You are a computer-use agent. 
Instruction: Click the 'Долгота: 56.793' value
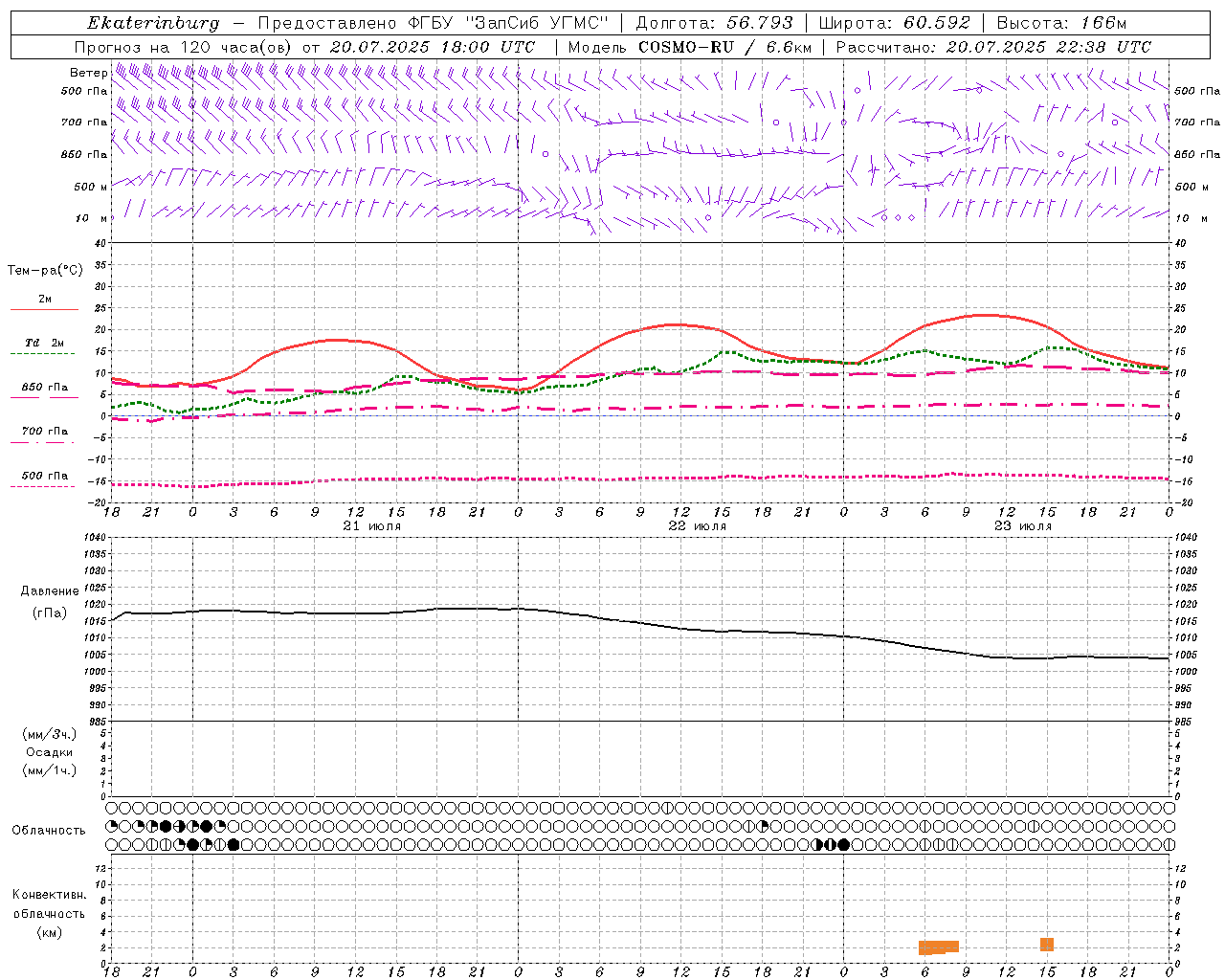point(714,23)
